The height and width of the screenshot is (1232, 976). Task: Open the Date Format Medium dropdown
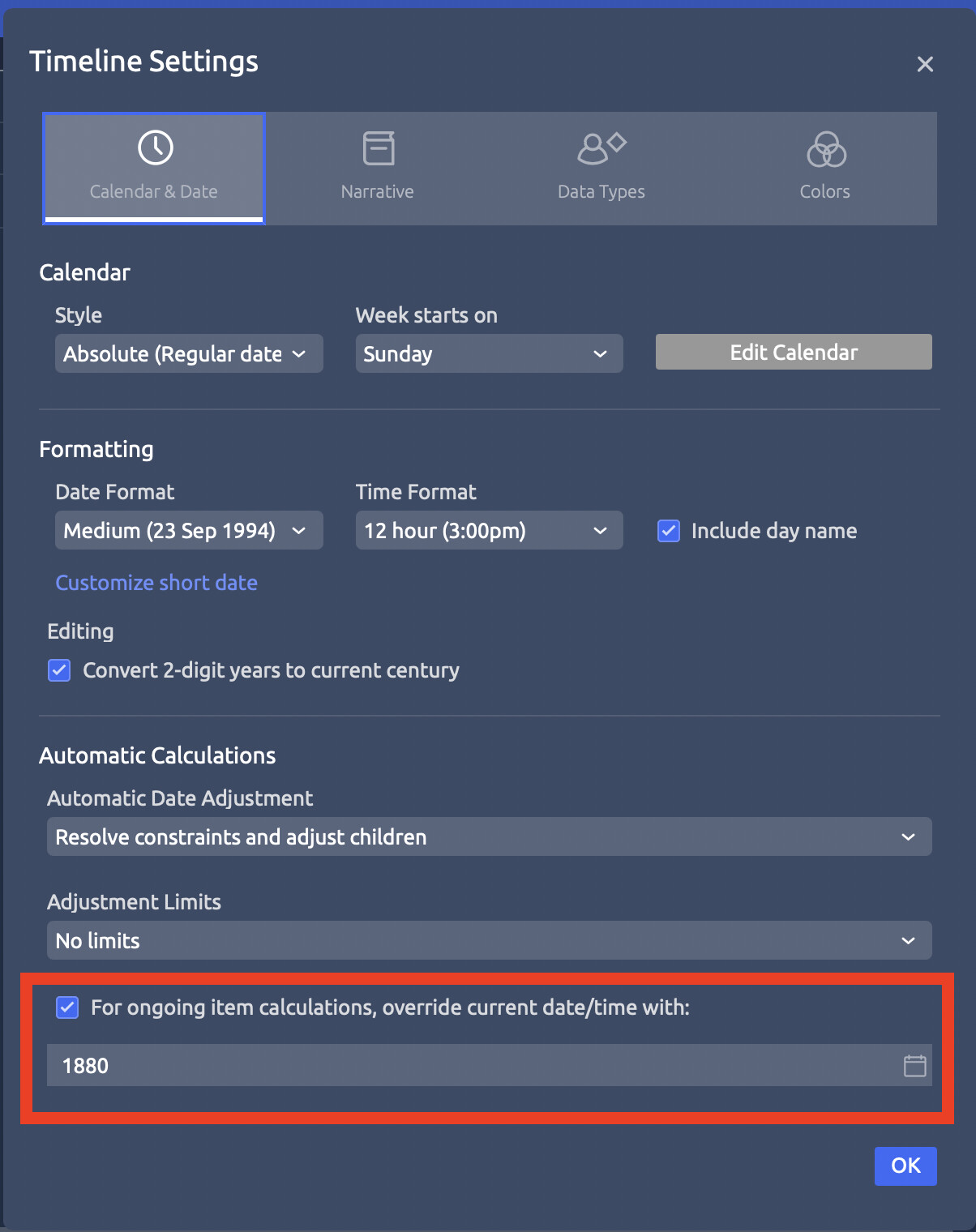click(x=189, y=530)
